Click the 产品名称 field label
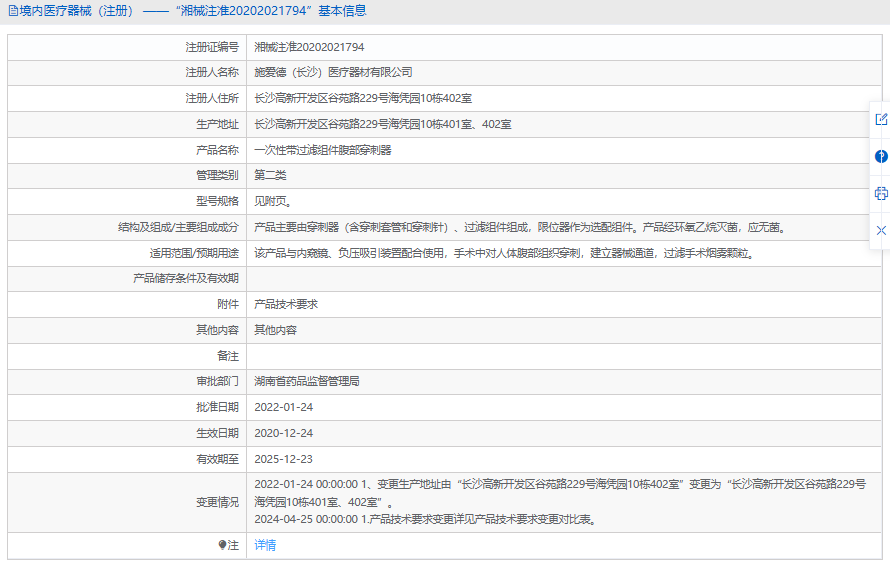Image resolution: width=890 pixels, height=568 pixels. click(x=217, y=150)
